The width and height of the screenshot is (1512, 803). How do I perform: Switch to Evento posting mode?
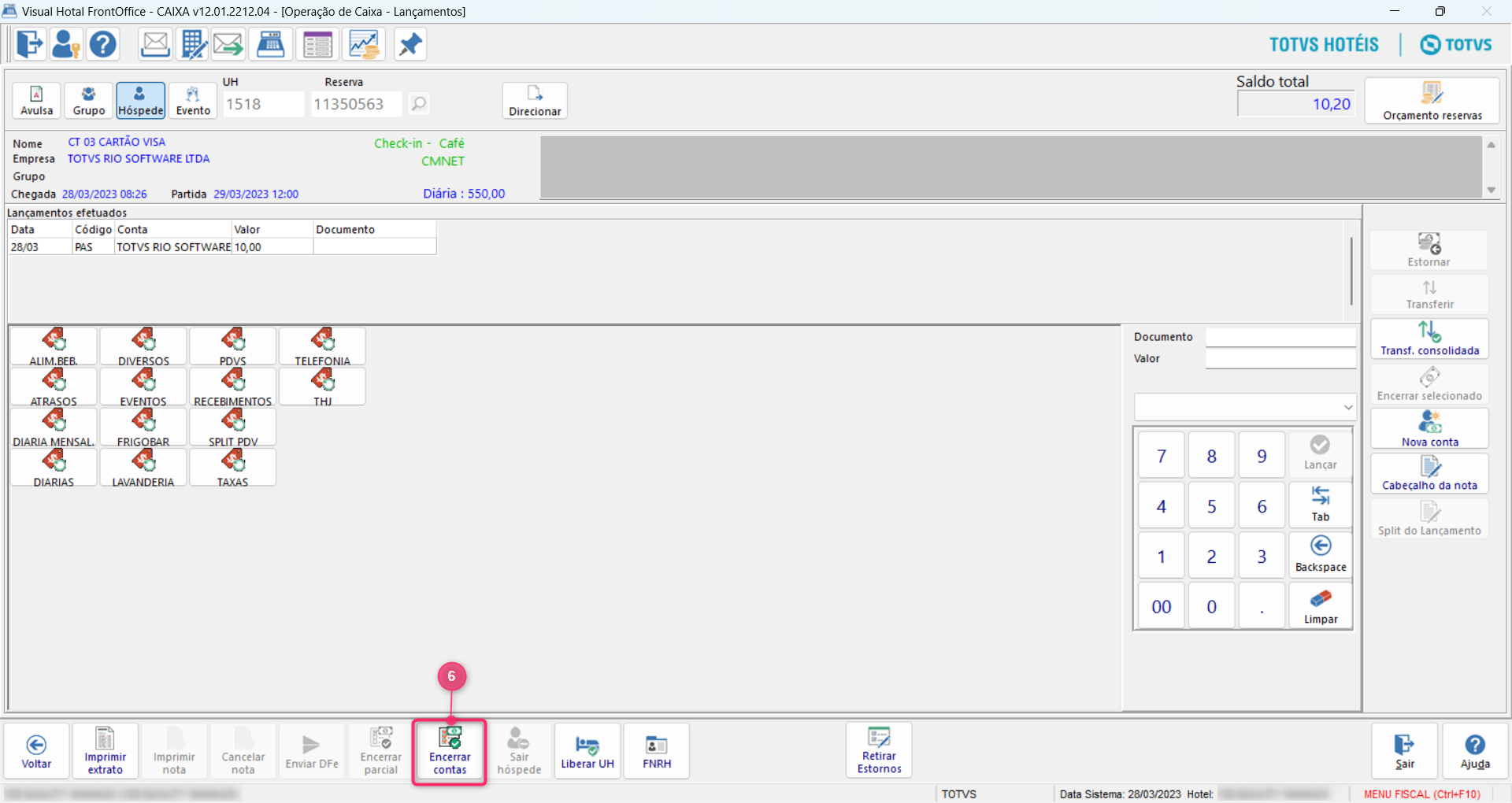(193, 101)
